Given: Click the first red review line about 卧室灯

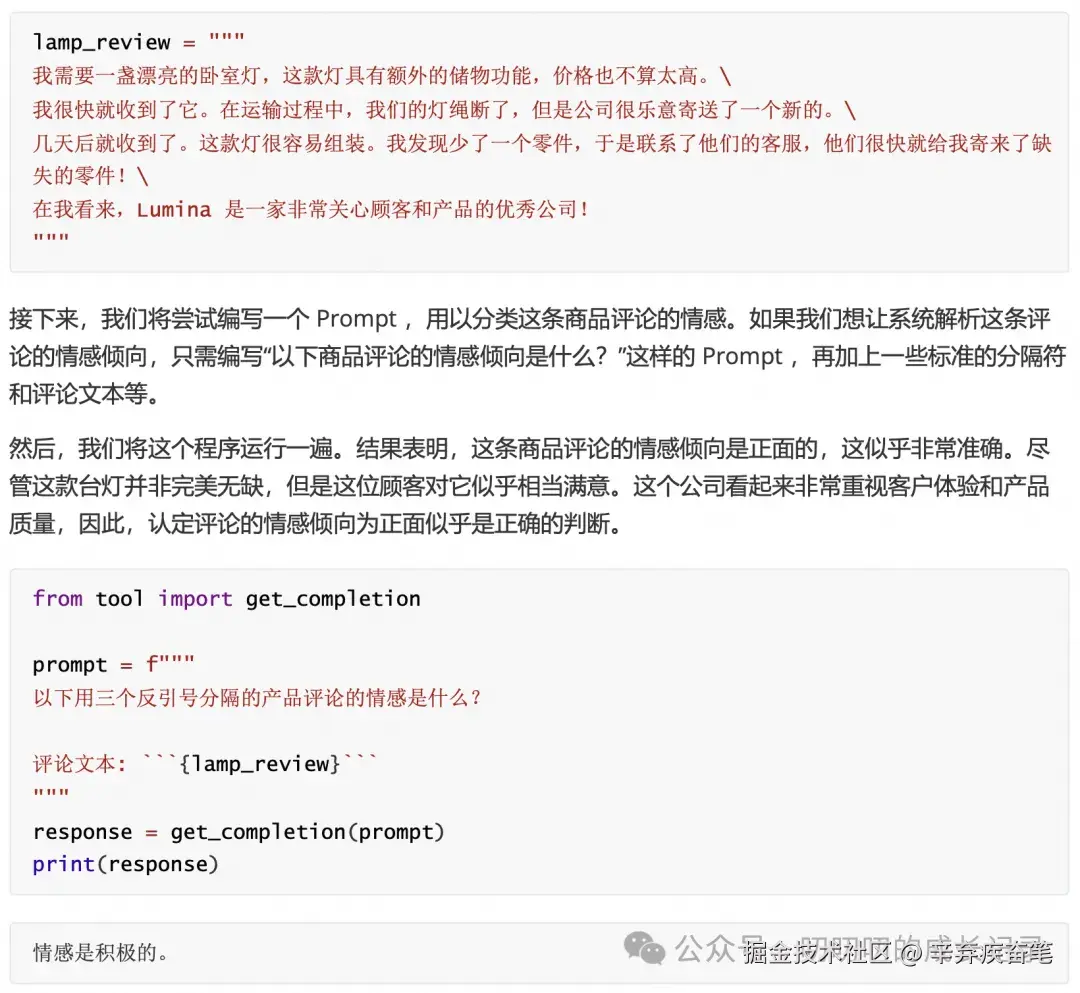Looking at the screenshot, I should click(x=382, y=76).
